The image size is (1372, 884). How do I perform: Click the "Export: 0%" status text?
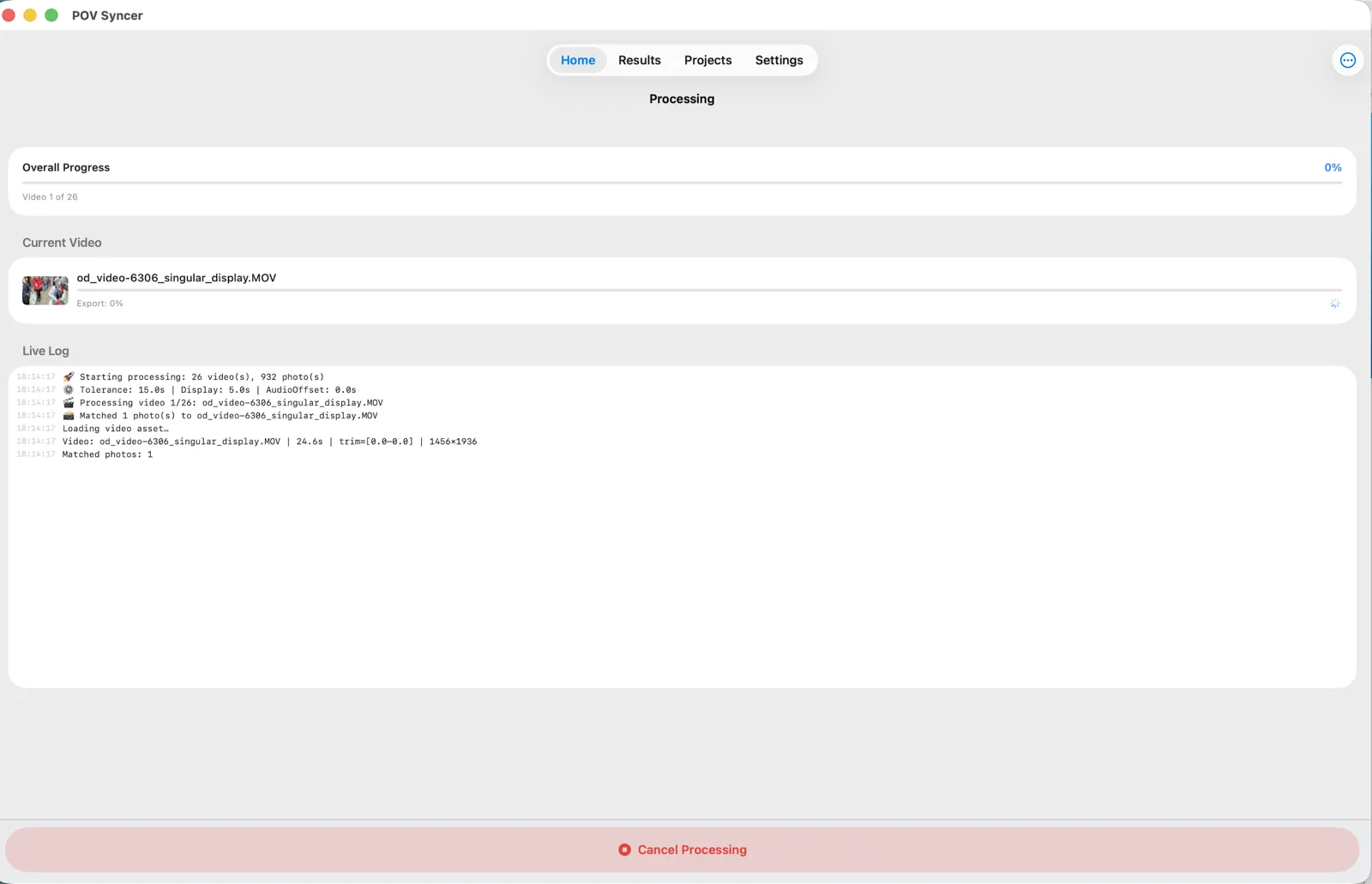tap(100, 304)
